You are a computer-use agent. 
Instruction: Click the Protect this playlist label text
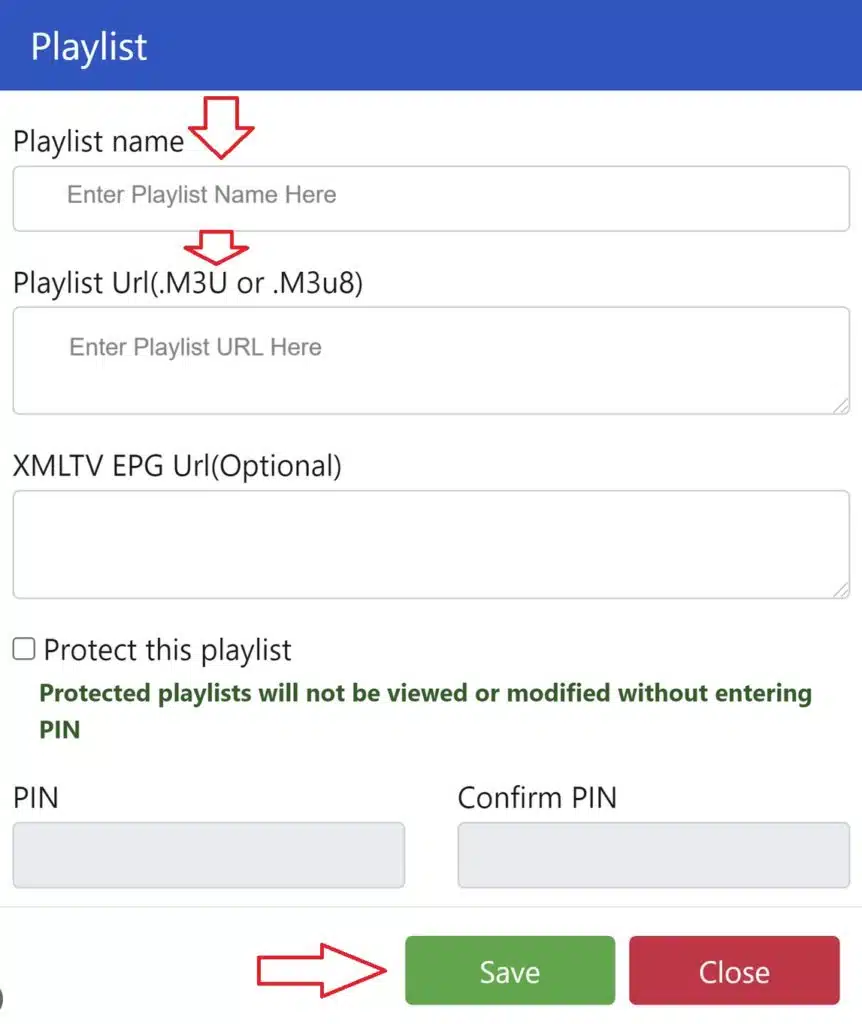pos(167,650)
